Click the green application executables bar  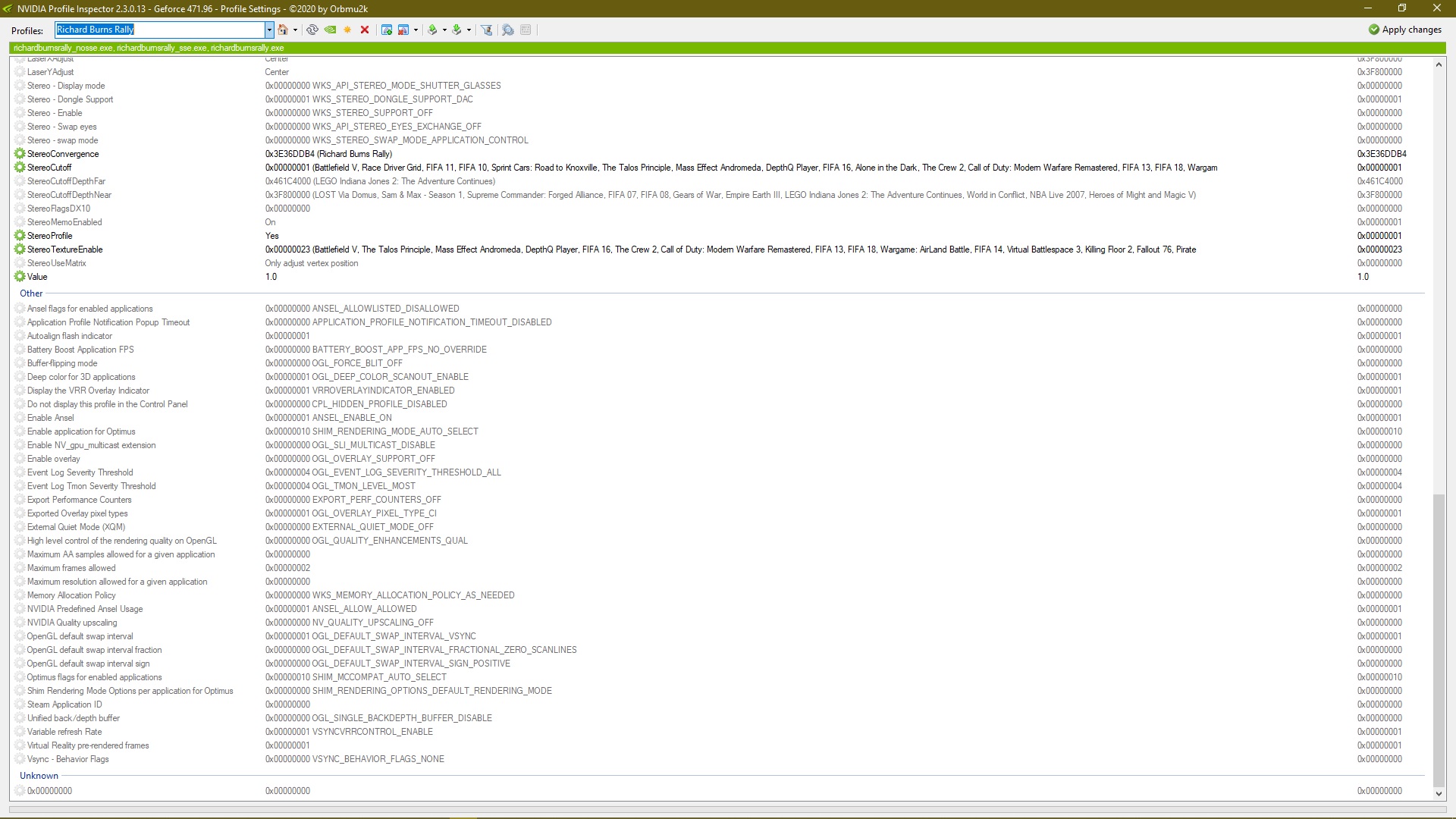727,48
